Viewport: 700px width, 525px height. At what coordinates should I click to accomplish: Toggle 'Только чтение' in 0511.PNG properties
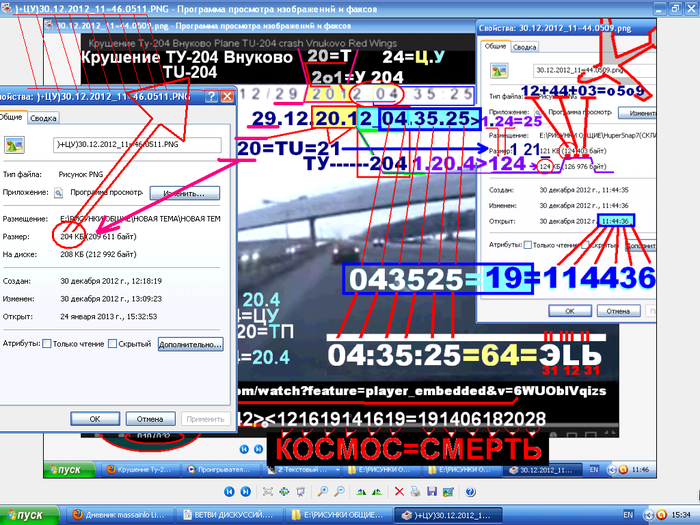46,343
